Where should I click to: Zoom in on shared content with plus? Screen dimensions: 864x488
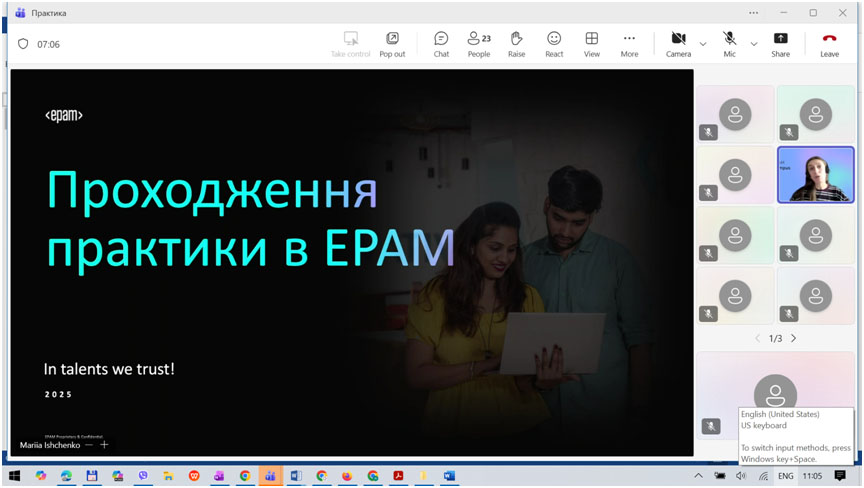(104, 445)
